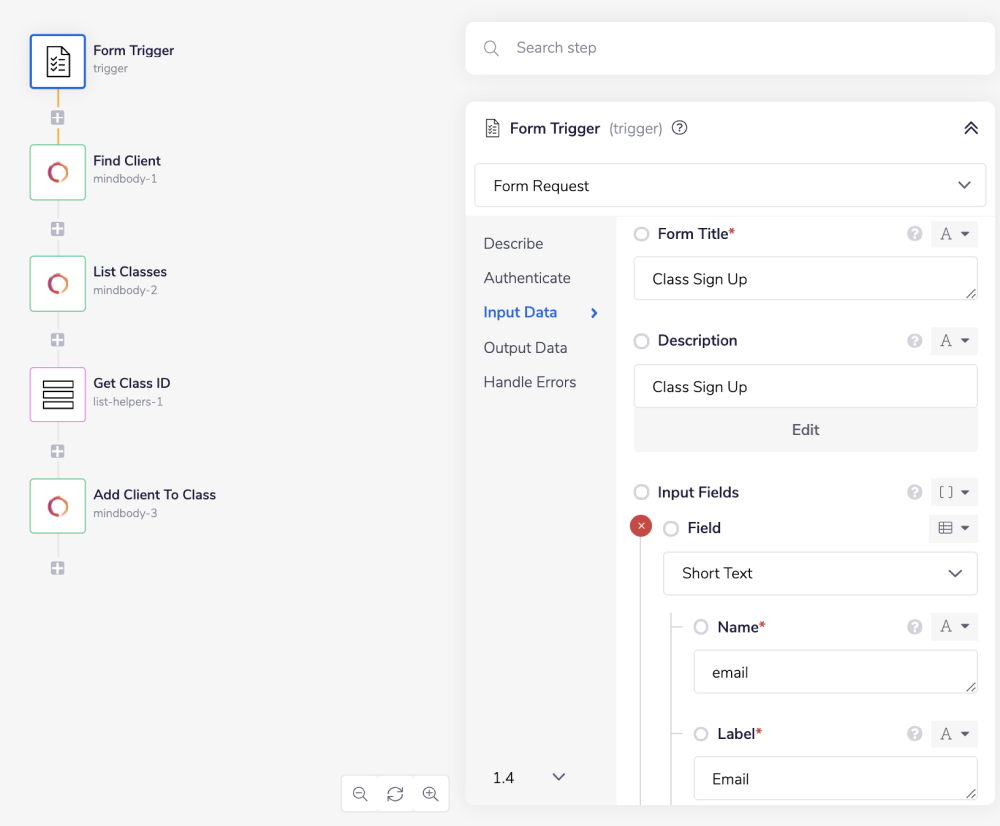Remove the input field with red X
This screenshot has width=1000, height=826.
pyautogui.click(x=641, y=526)
